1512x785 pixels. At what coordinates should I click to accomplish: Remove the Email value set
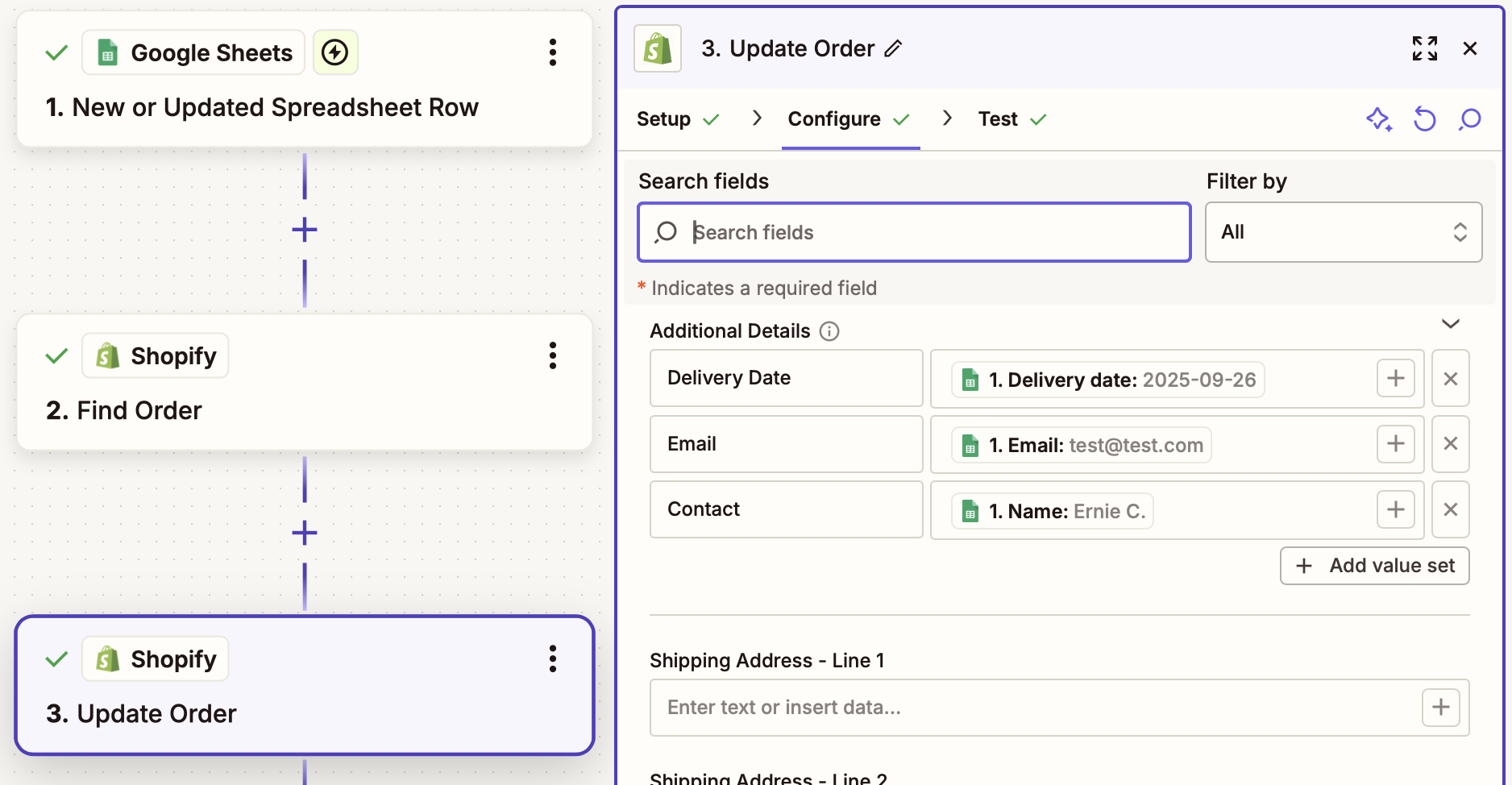click(1451, 444)
